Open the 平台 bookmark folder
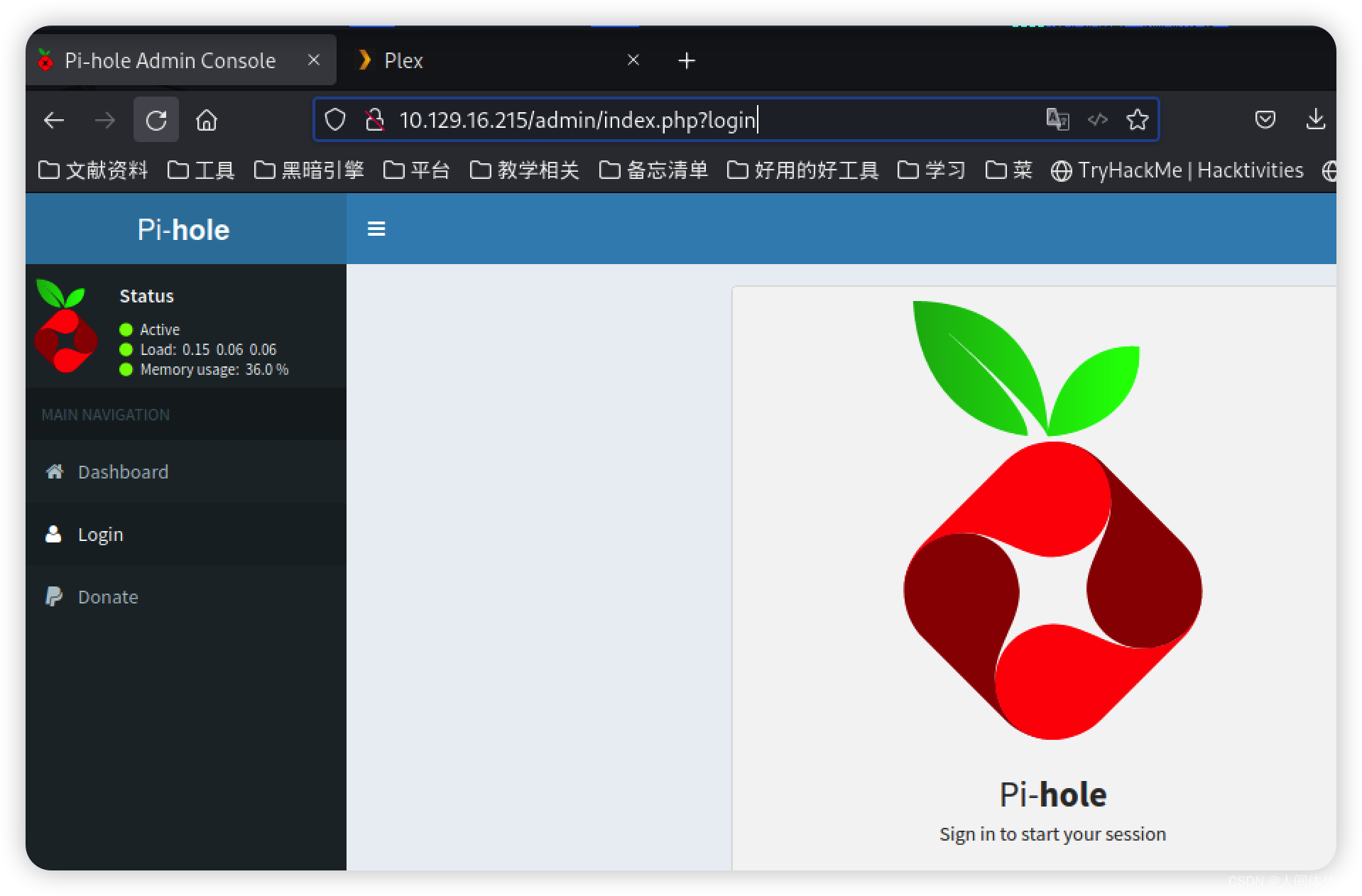This screenshot has width=1362, height=896. (x=417, y=170)
